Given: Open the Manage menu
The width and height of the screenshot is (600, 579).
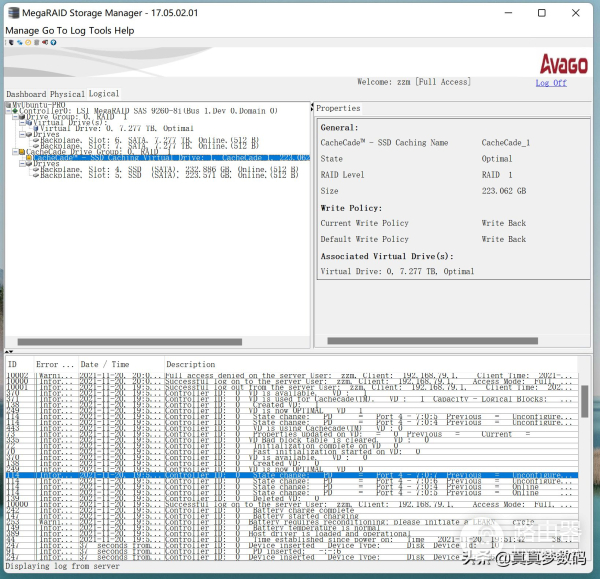Looking at the screenshot, I should (22, 31).
